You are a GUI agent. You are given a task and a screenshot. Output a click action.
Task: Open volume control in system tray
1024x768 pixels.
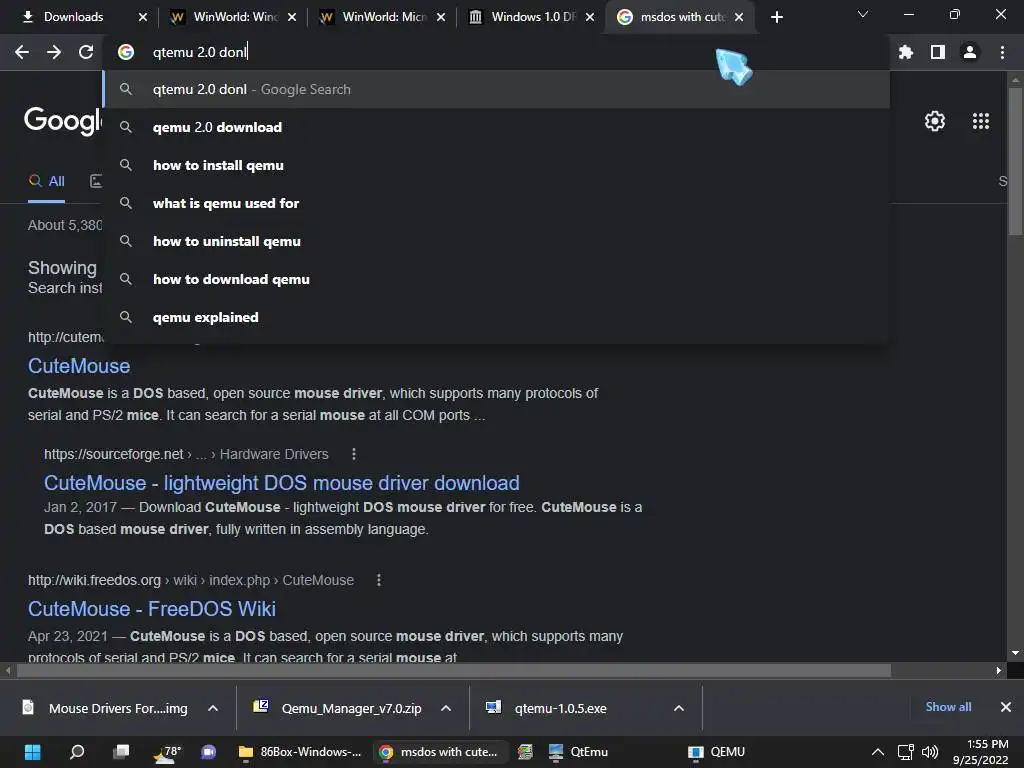pyautogui.click(x=930, y=752)
